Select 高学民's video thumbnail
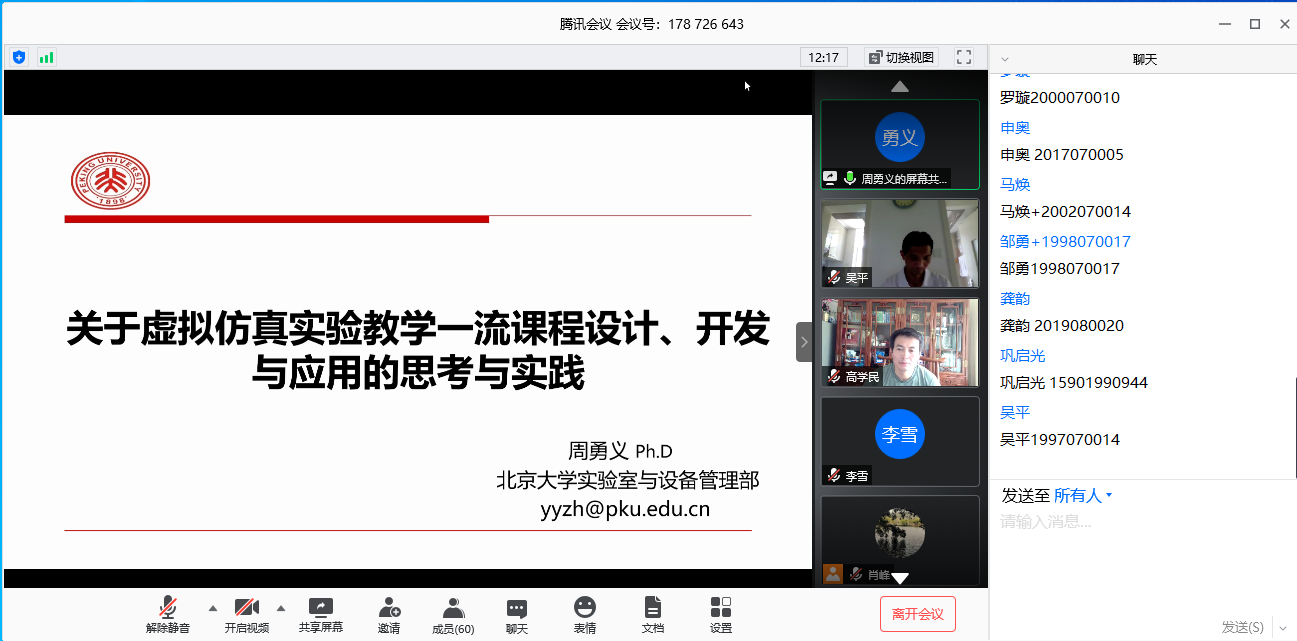Viewport: 1297px width, 641px height. tap(900, 342)
